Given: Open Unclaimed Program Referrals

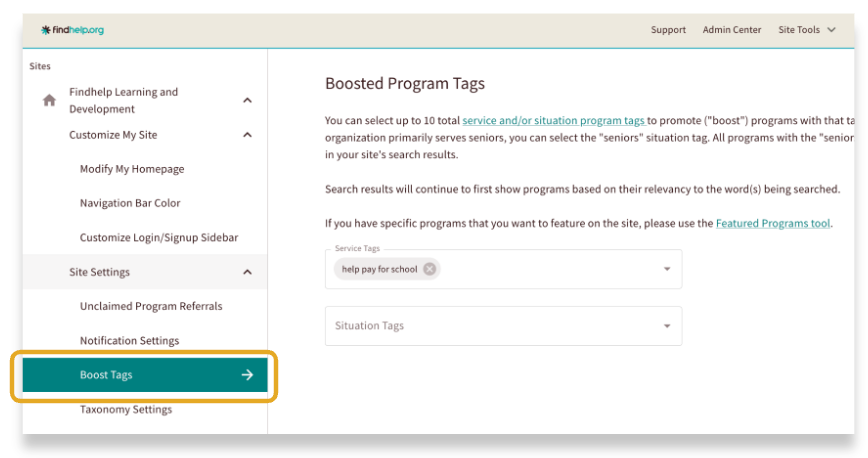Looking at the screenshot, I should tap(151, 306).
